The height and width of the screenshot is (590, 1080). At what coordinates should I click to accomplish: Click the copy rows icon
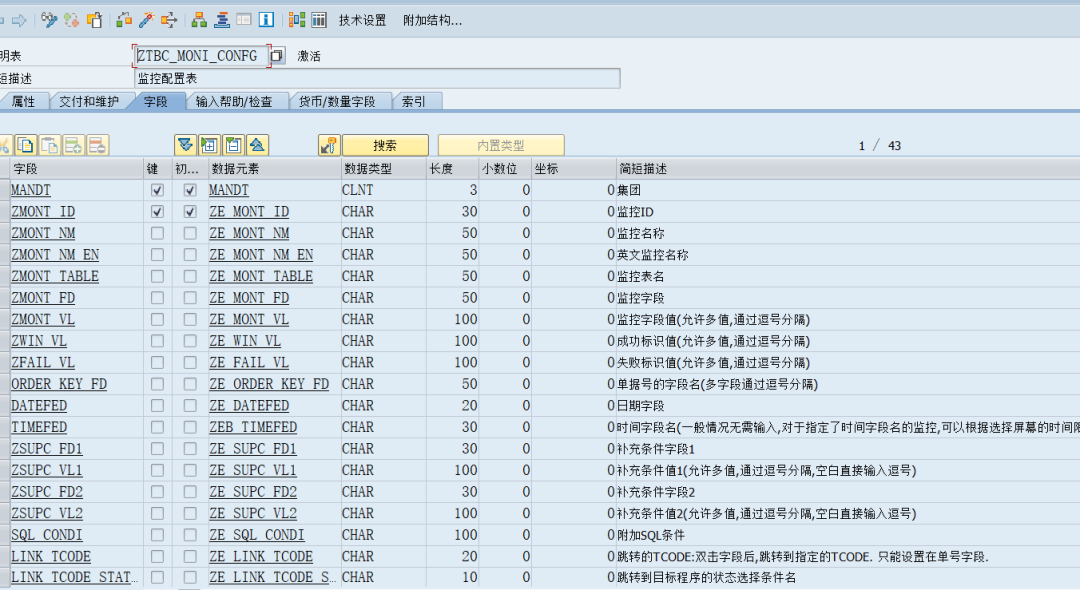pyautogui.click(x=25, y=145)
